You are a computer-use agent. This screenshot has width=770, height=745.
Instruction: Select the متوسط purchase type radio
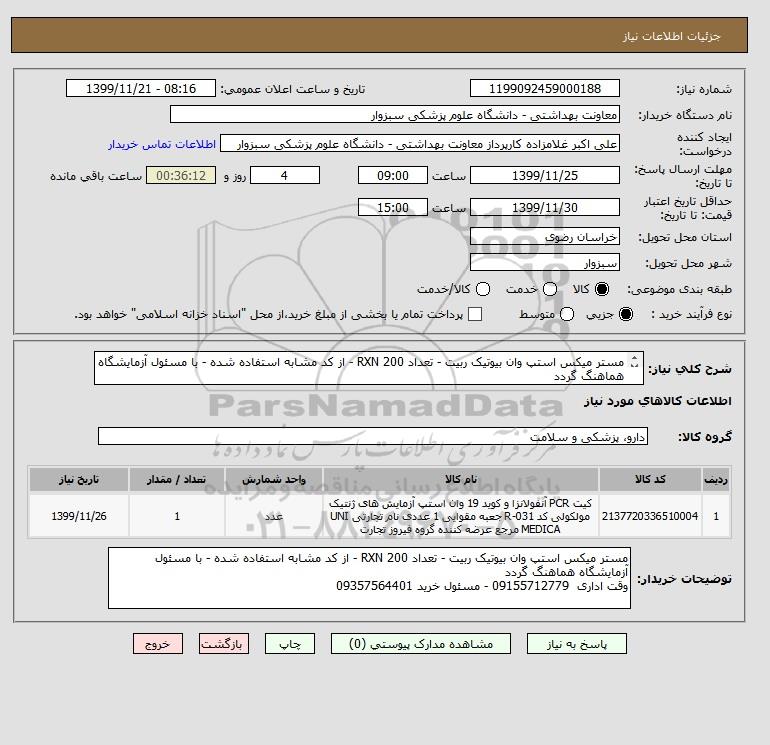coord(567,314)
